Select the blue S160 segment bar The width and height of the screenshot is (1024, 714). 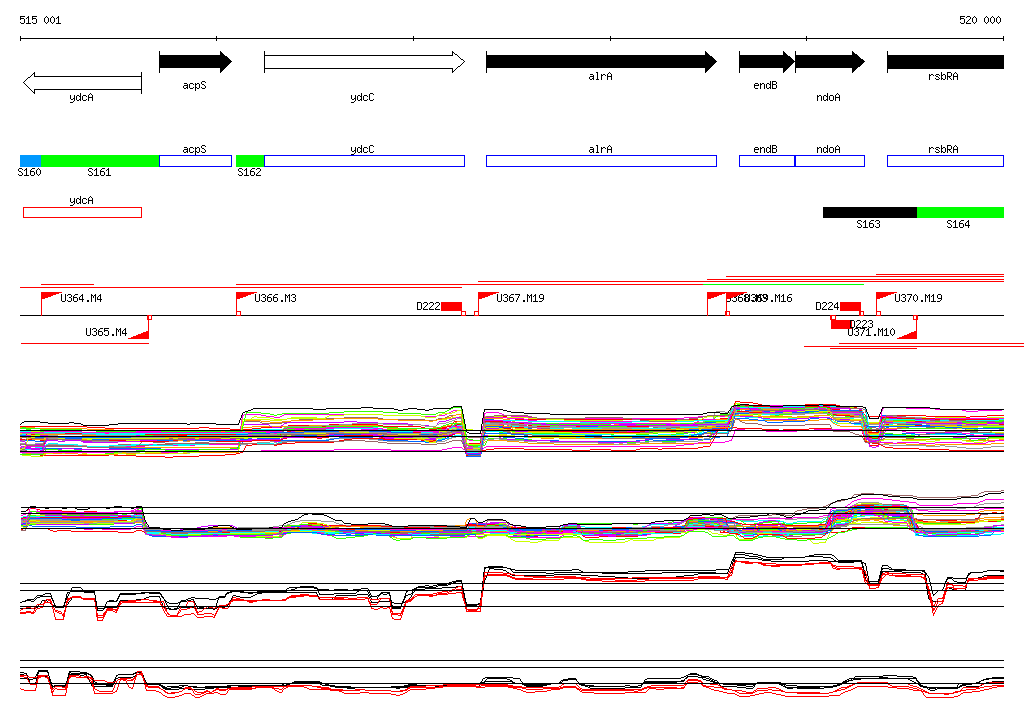(x=31, y=161)
